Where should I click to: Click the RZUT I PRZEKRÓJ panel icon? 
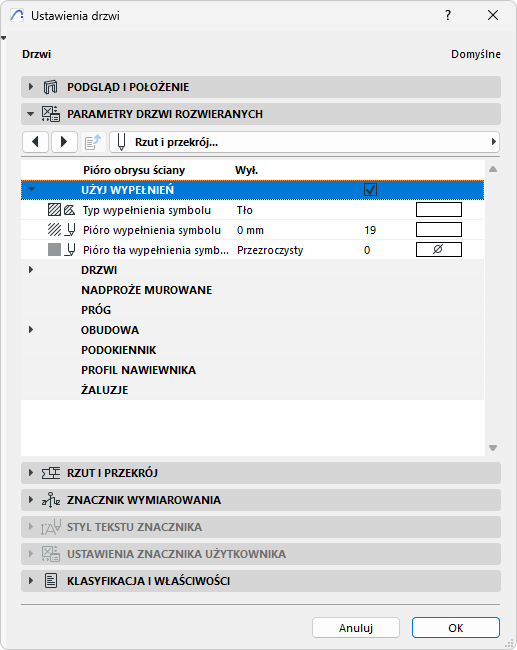tap(51, 473)
